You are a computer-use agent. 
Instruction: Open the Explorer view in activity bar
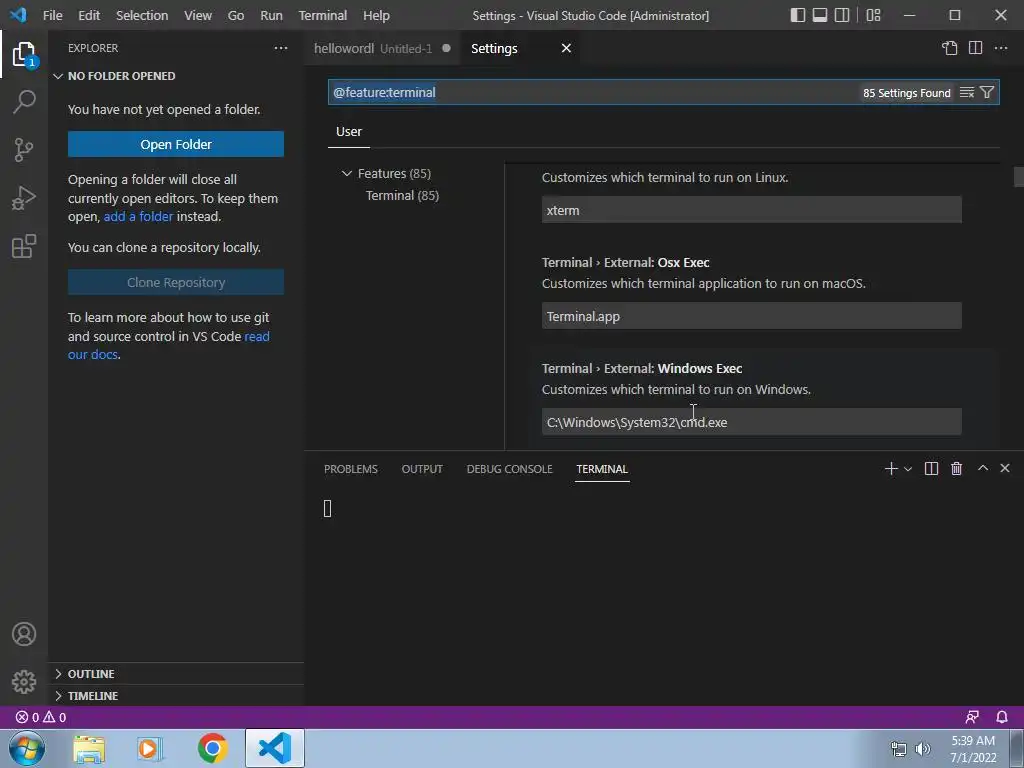(24, 54)
